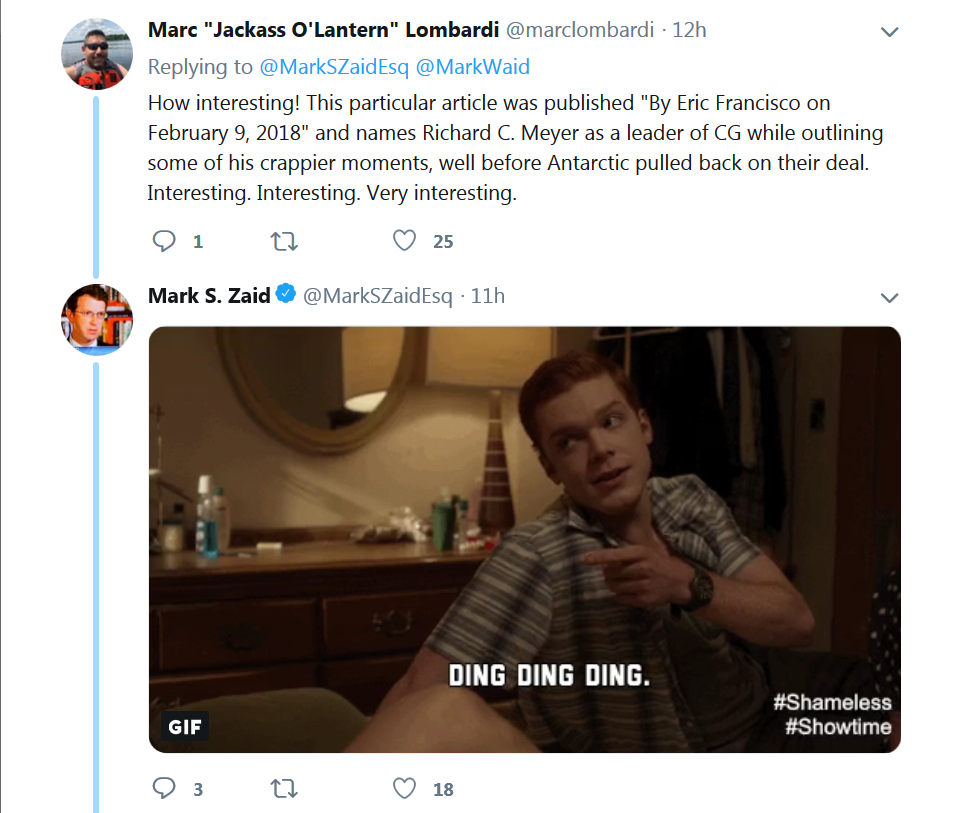Retweet Marc Lombardi's tweet
961x813 pixels.
(x=284, y=241)
